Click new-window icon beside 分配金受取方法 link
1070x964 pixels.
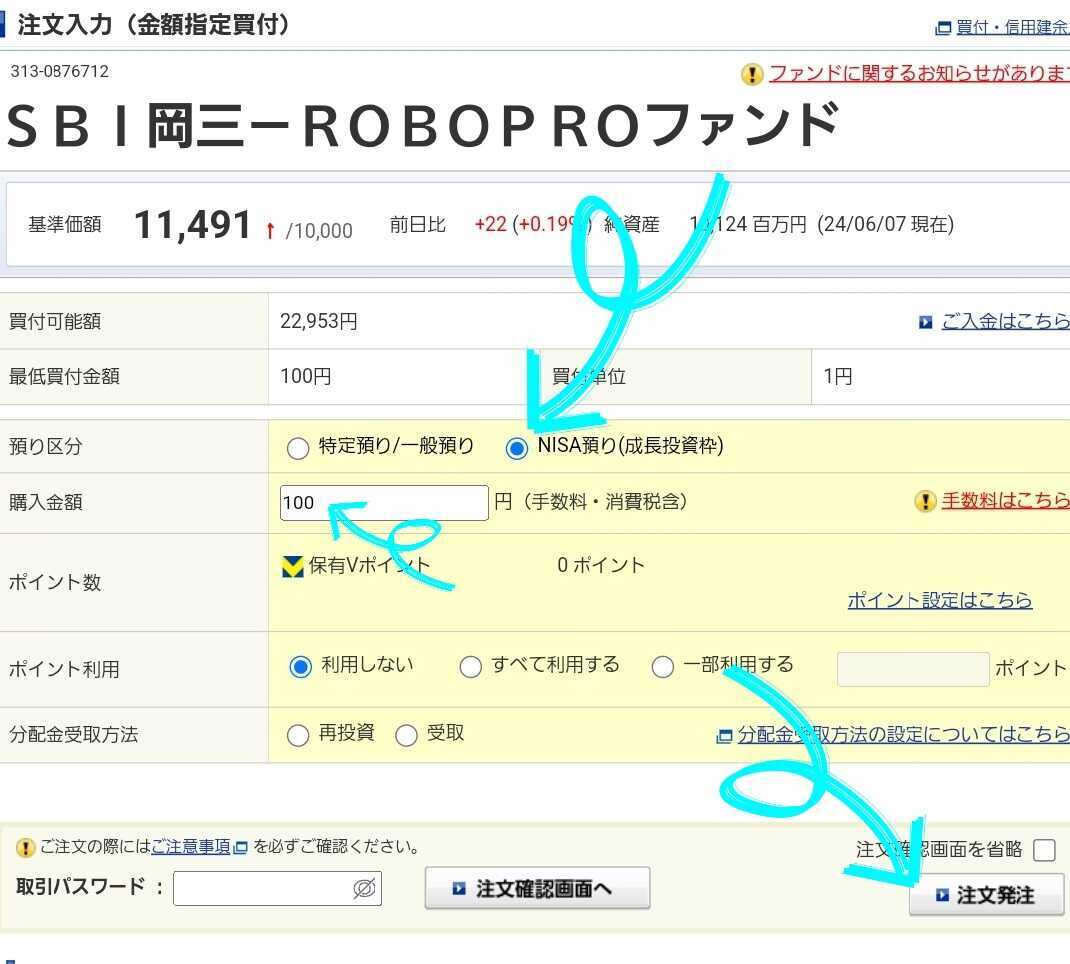click(x=724, y=735)
